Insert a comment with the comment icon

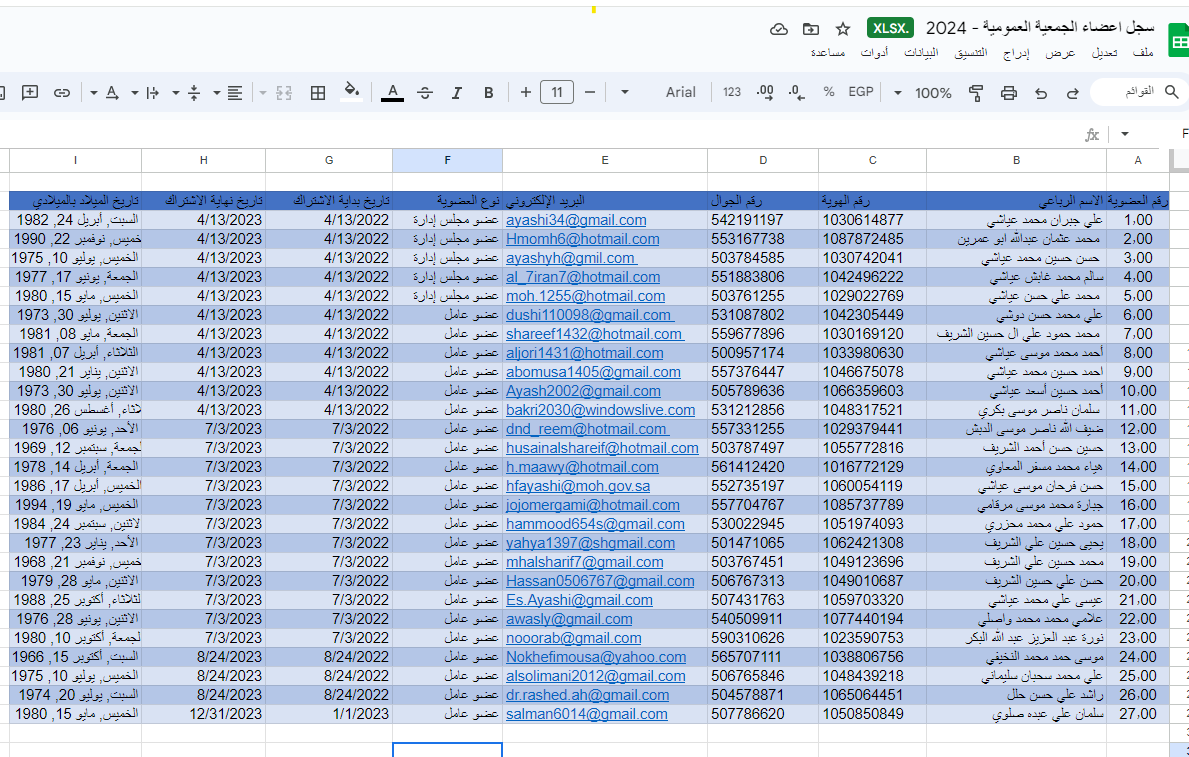pyautogui.click(x=30, y=93)
